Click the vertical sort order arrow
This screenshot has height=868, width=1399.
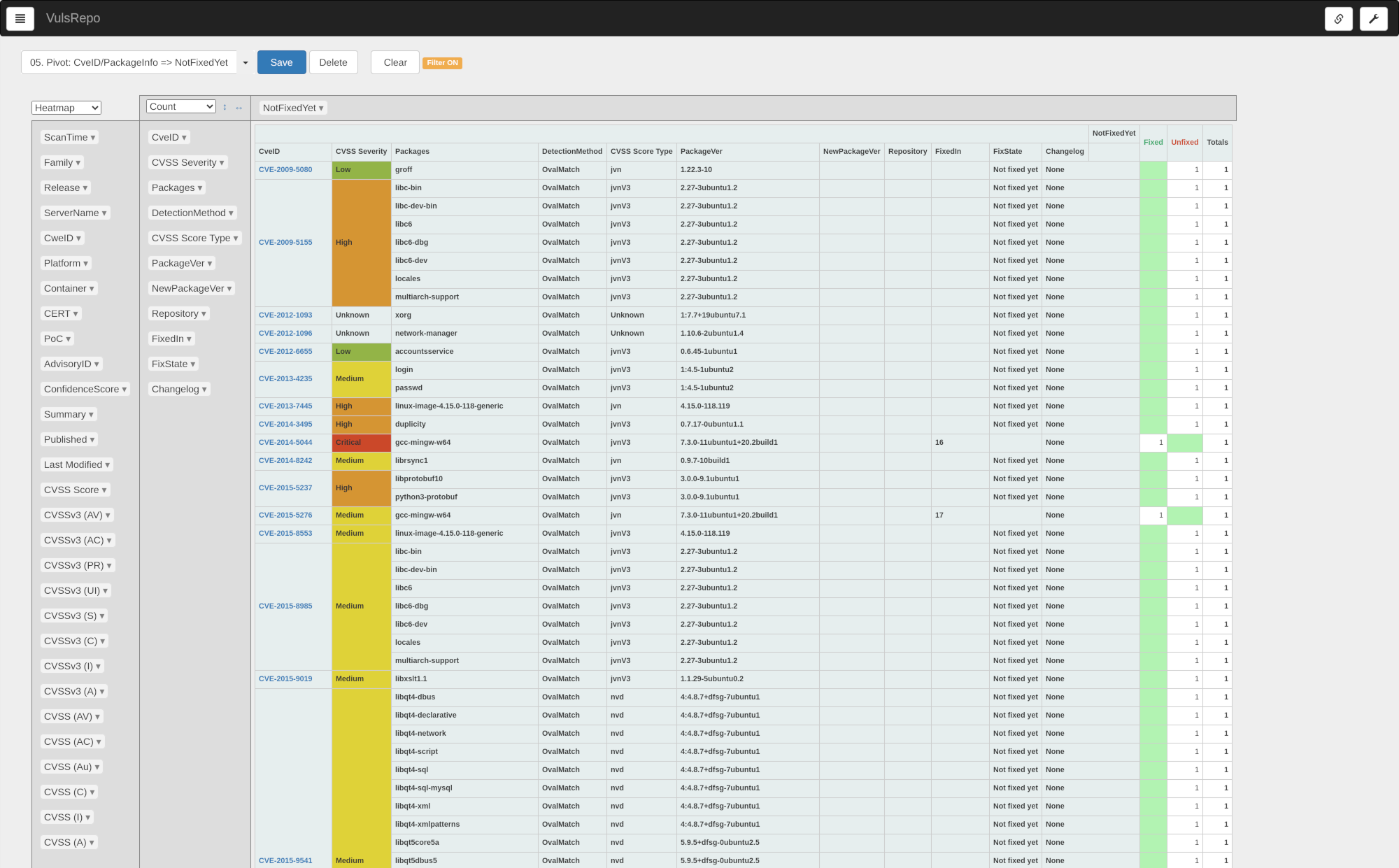coord(225,107)
